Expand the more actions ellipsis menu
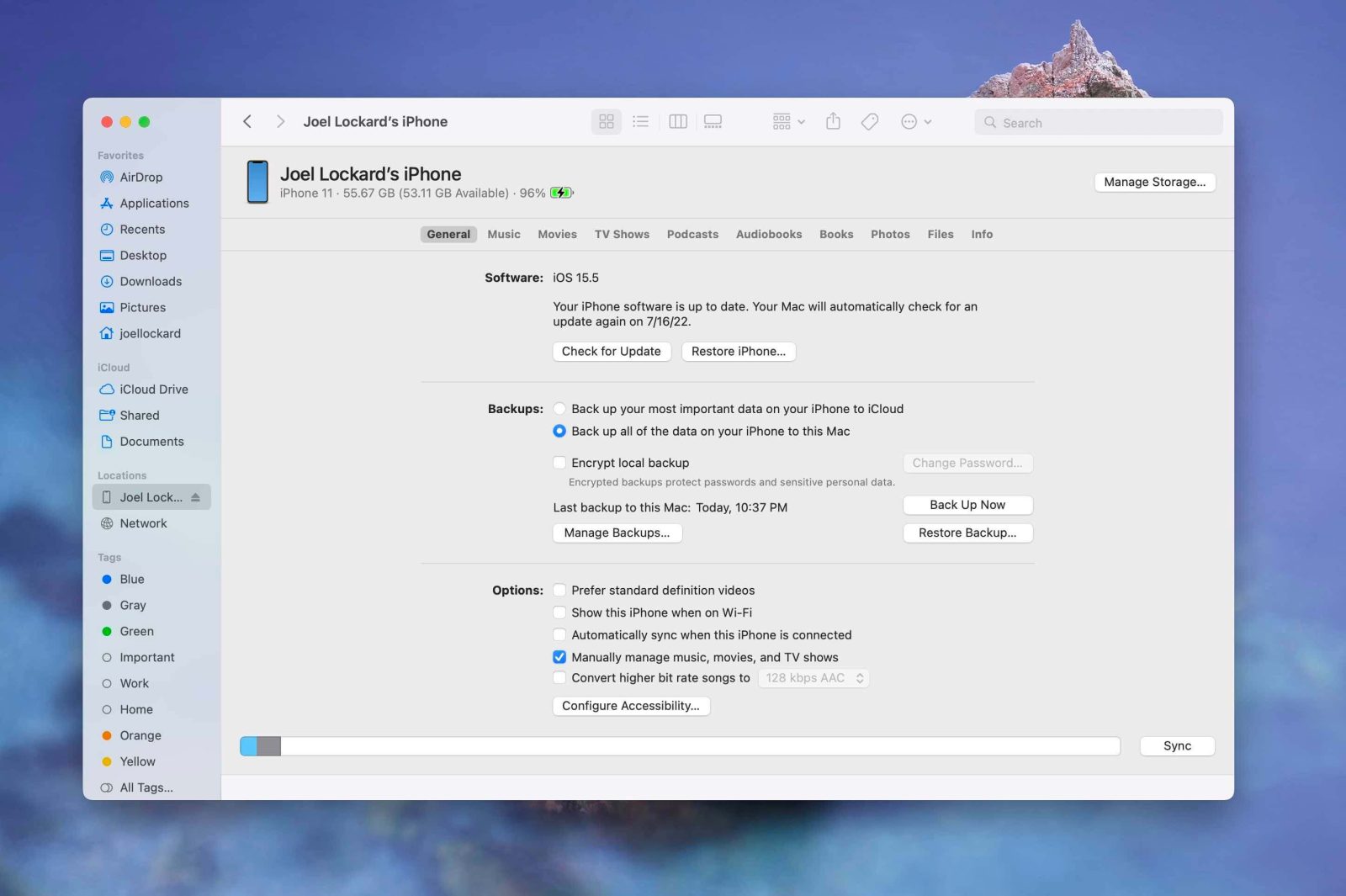1346x896 pixels. [x=914, y=121]
